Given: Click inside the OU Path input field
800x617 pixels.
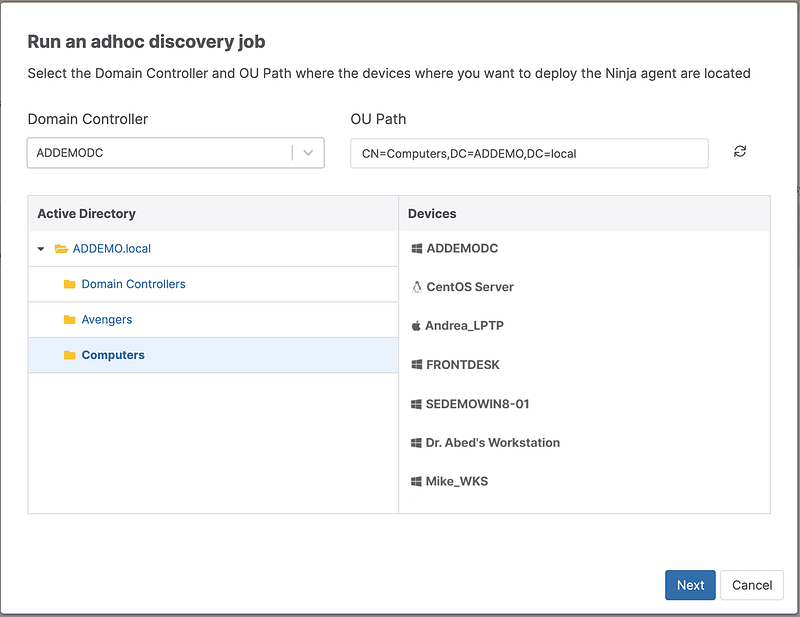Looking at the screenshot, I should [x=530, y=153].
